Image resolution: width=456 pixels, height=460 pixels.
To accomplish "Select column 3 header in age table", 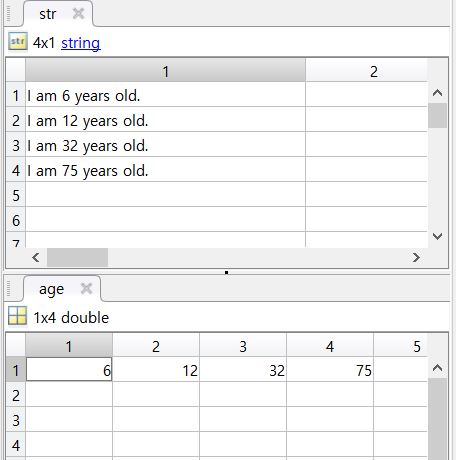I will [243, 345].
